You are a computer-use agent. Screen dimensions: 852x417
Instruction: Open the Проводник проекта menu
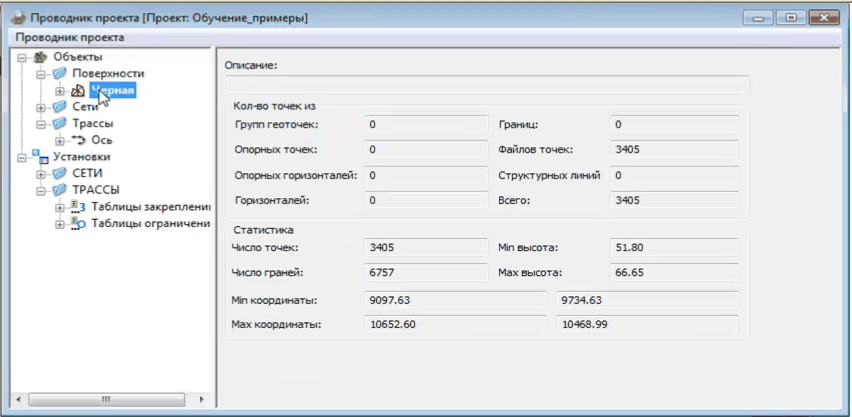[70, 37]
